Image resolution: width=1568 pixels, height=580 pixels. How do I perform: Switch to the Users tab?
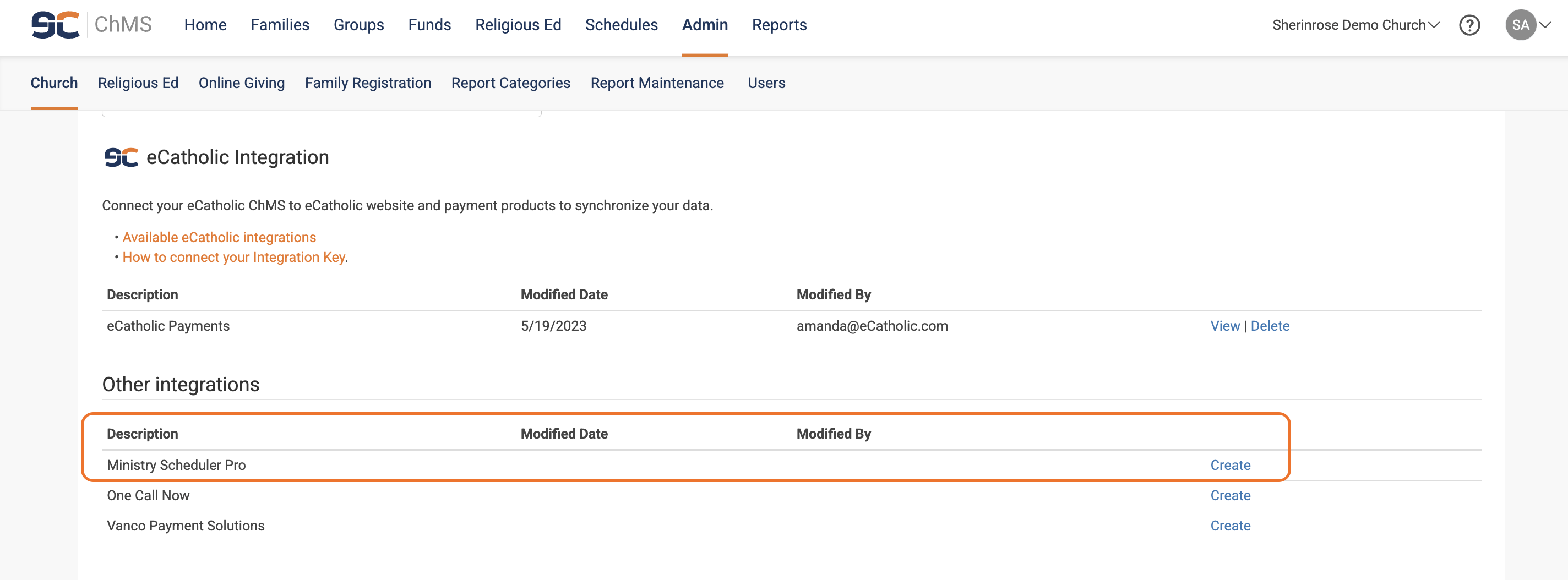pyautogui.click(x=766, y=83)
